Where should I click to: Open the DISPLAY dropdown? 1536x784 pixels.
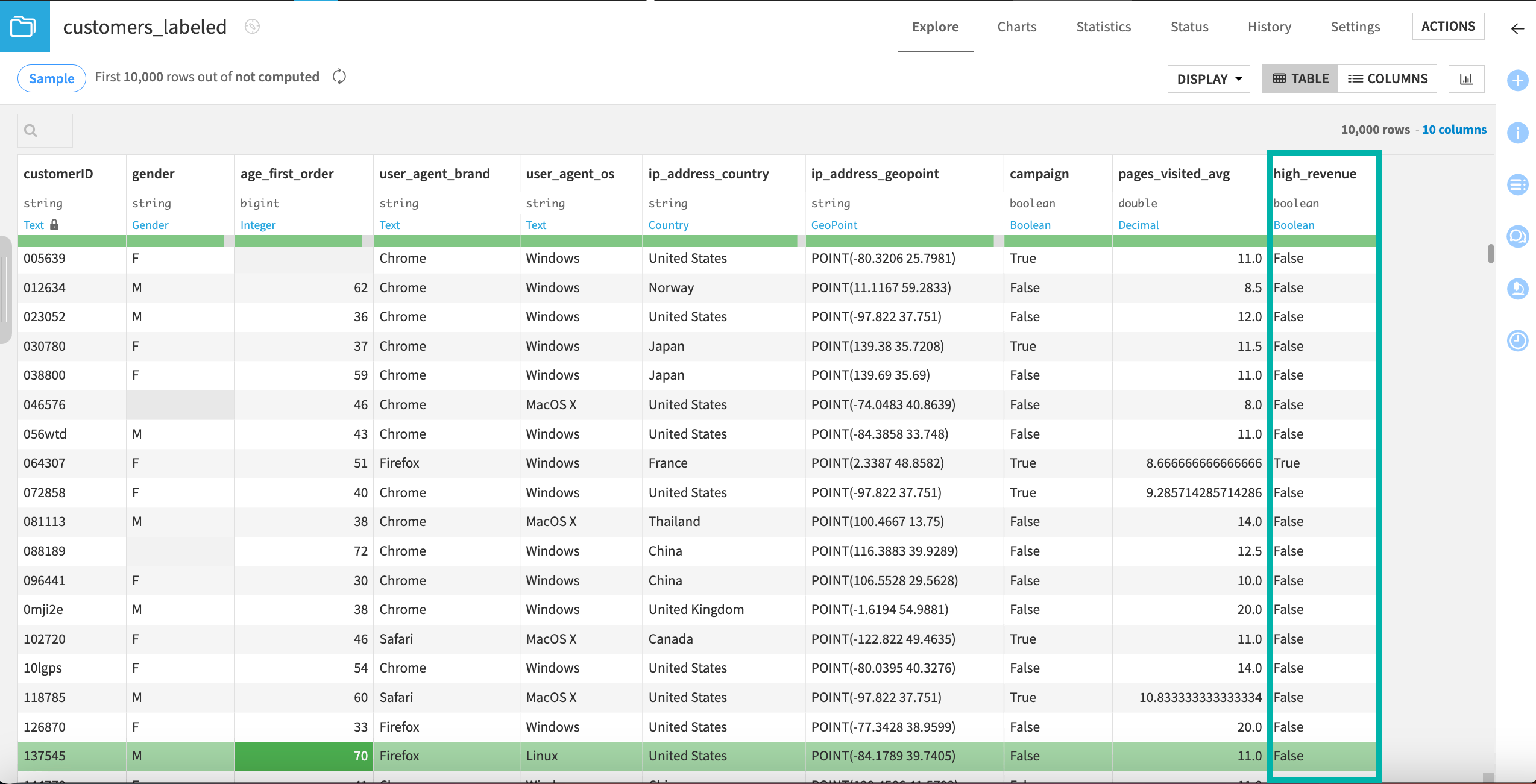pyautogui.click(x=1208, y=78)
